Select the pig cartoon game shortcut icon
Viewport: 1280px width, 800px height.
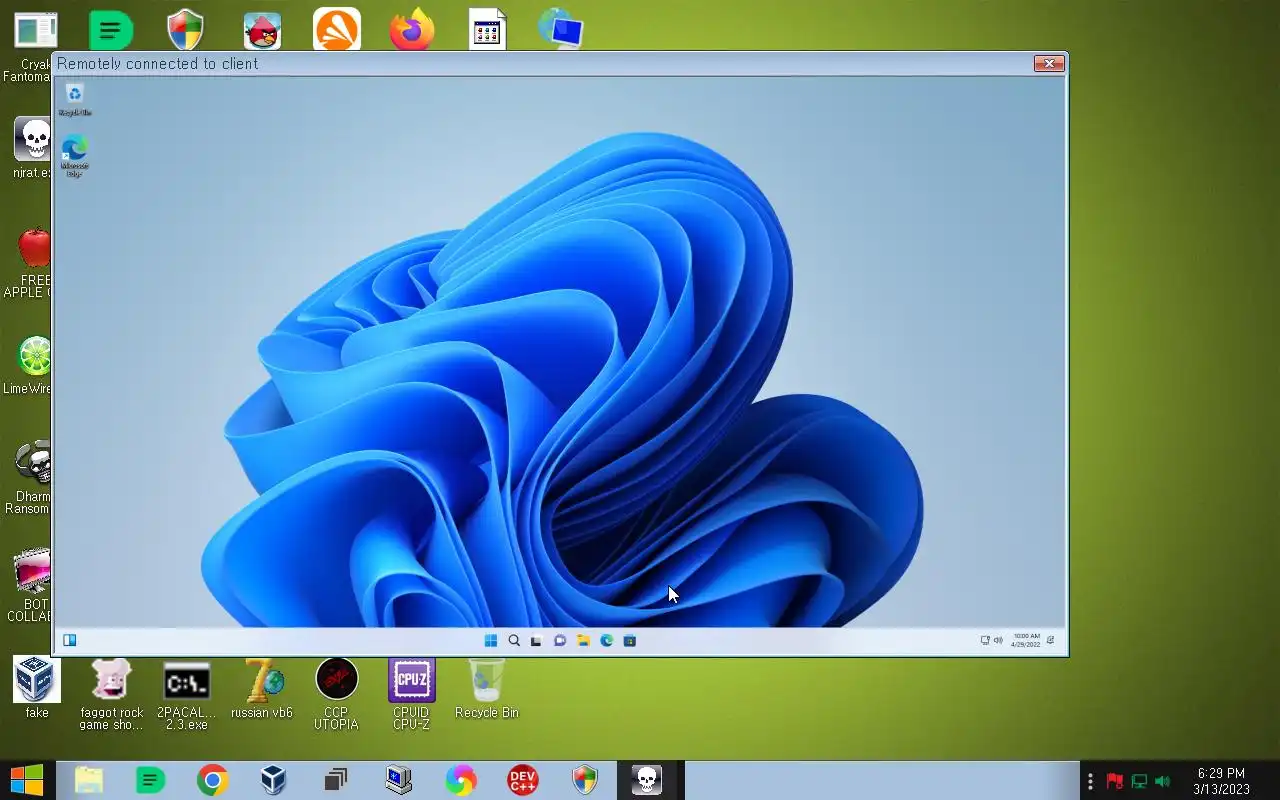click(112, 695)
